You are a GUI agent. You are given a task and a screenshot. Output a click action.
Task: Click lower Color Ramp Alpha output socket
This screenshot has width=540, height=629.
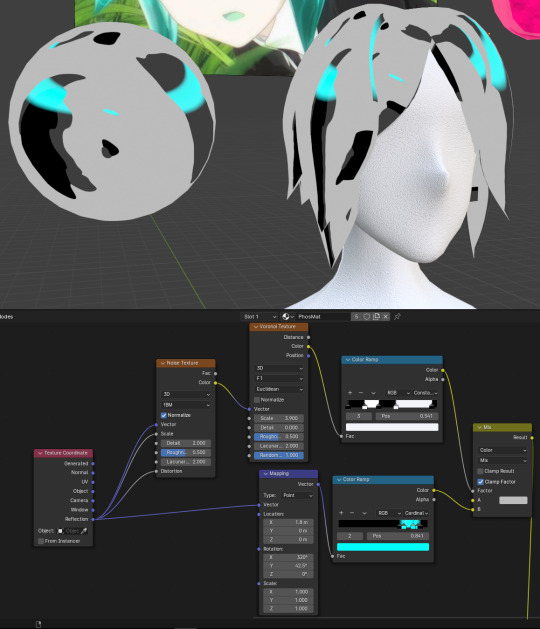point(434,499)
